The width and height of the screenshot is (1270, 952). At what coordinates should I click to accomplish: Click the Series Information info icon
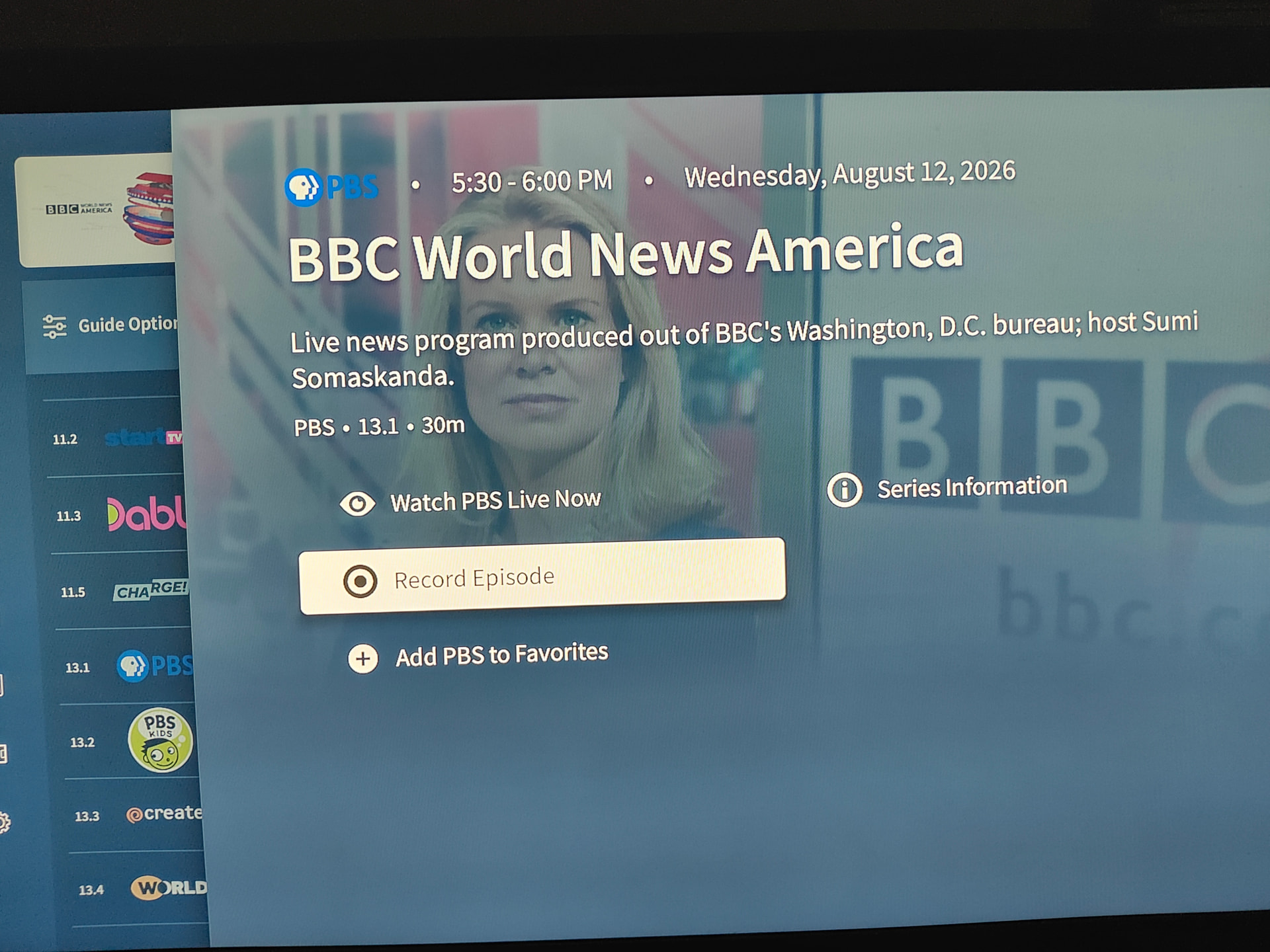point(845,490)
